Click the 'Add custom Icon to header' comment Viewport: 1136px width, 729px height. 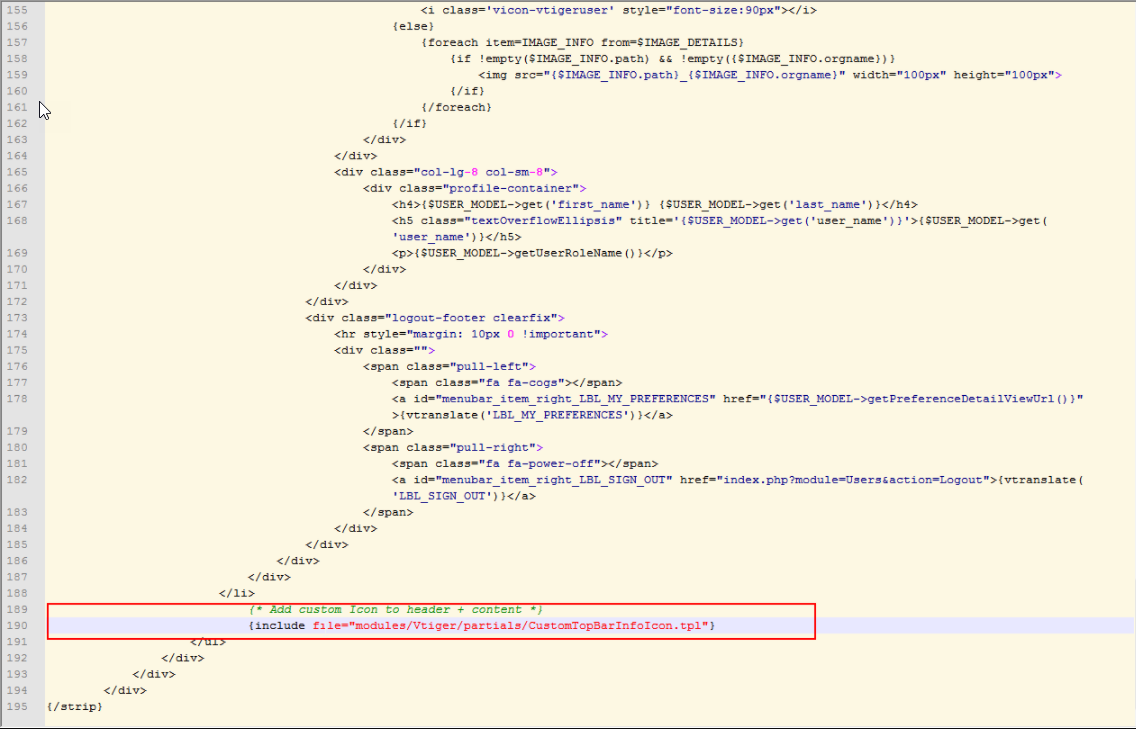tap(396, 609)
